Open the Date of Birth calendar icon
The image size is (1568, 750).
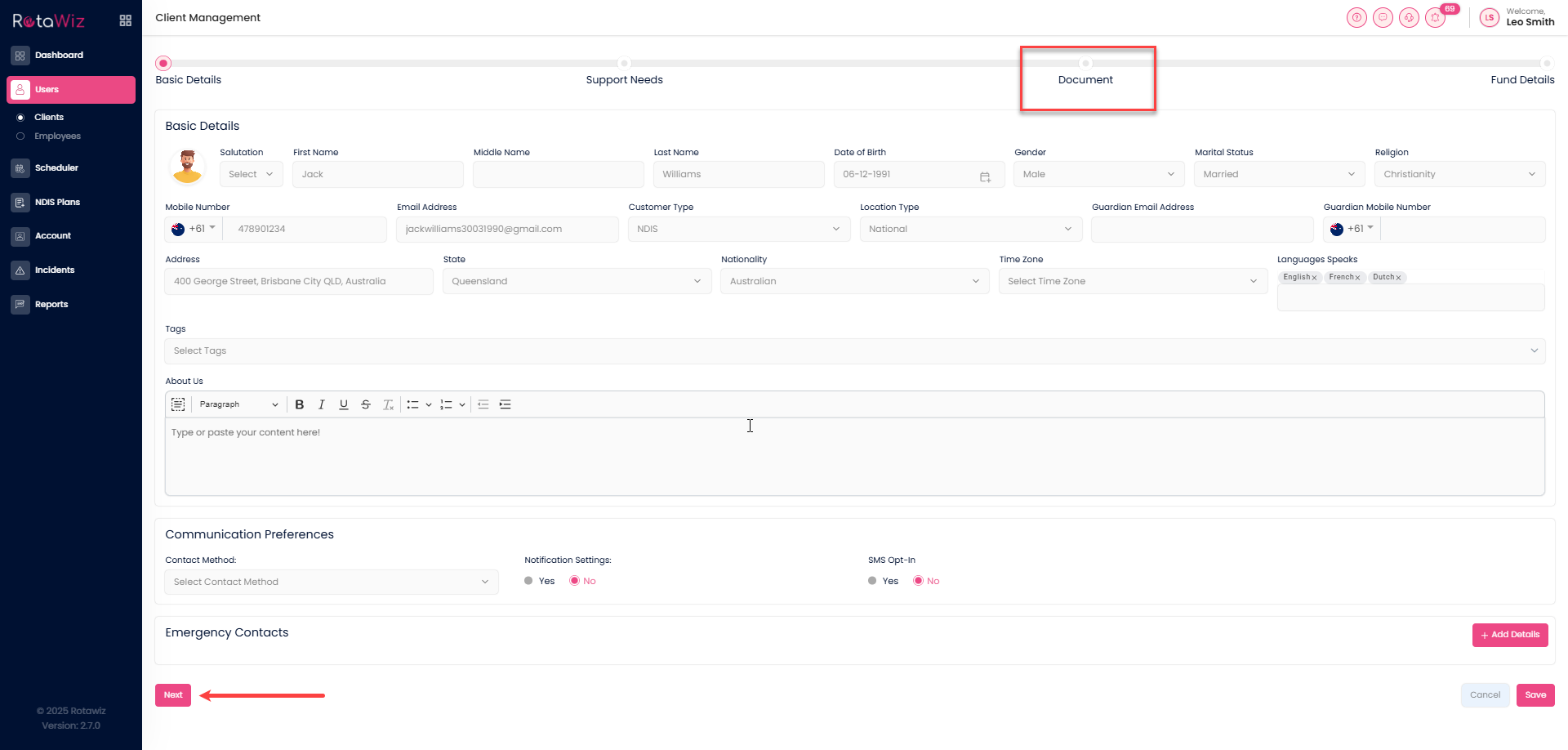(x=985, y=175)
